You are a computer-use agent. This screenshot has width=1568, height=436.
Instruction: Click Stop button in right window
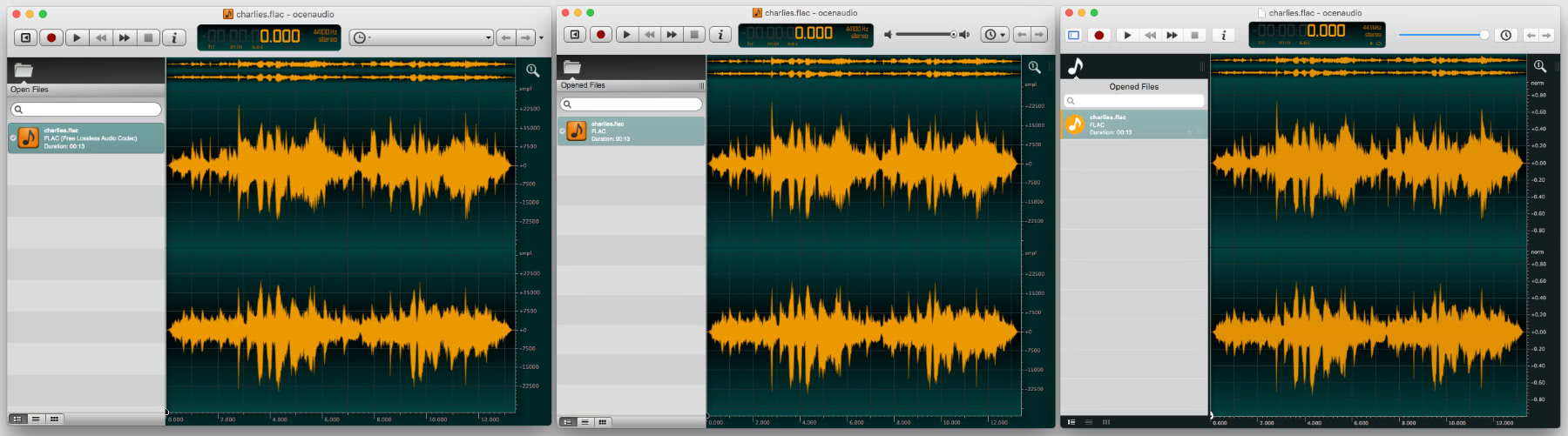pos(1194,35)
